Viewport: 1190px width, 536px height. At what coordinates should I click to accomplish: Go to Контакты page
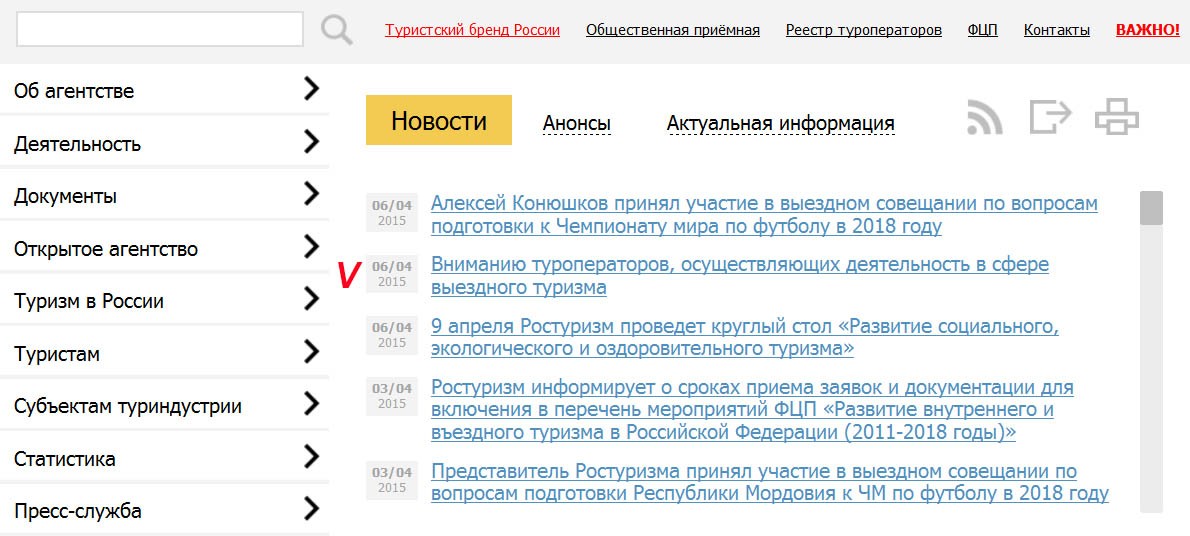pyautogui.click(x=1056, y=30)
